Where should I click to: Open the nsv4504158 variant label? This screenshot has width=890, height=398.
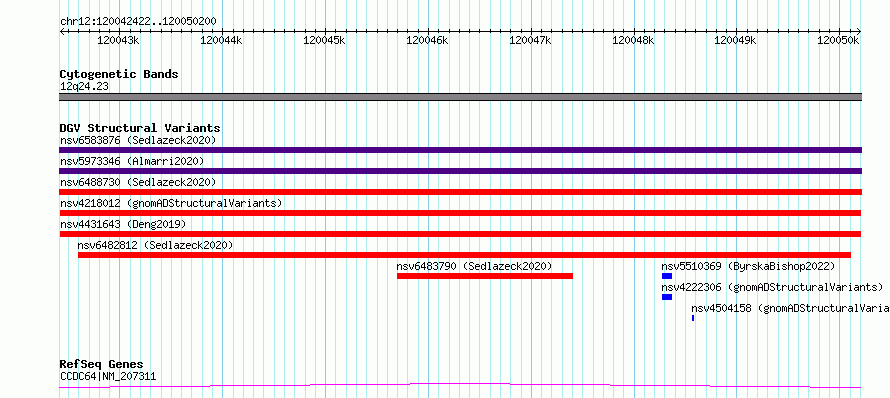click(790, 308)
